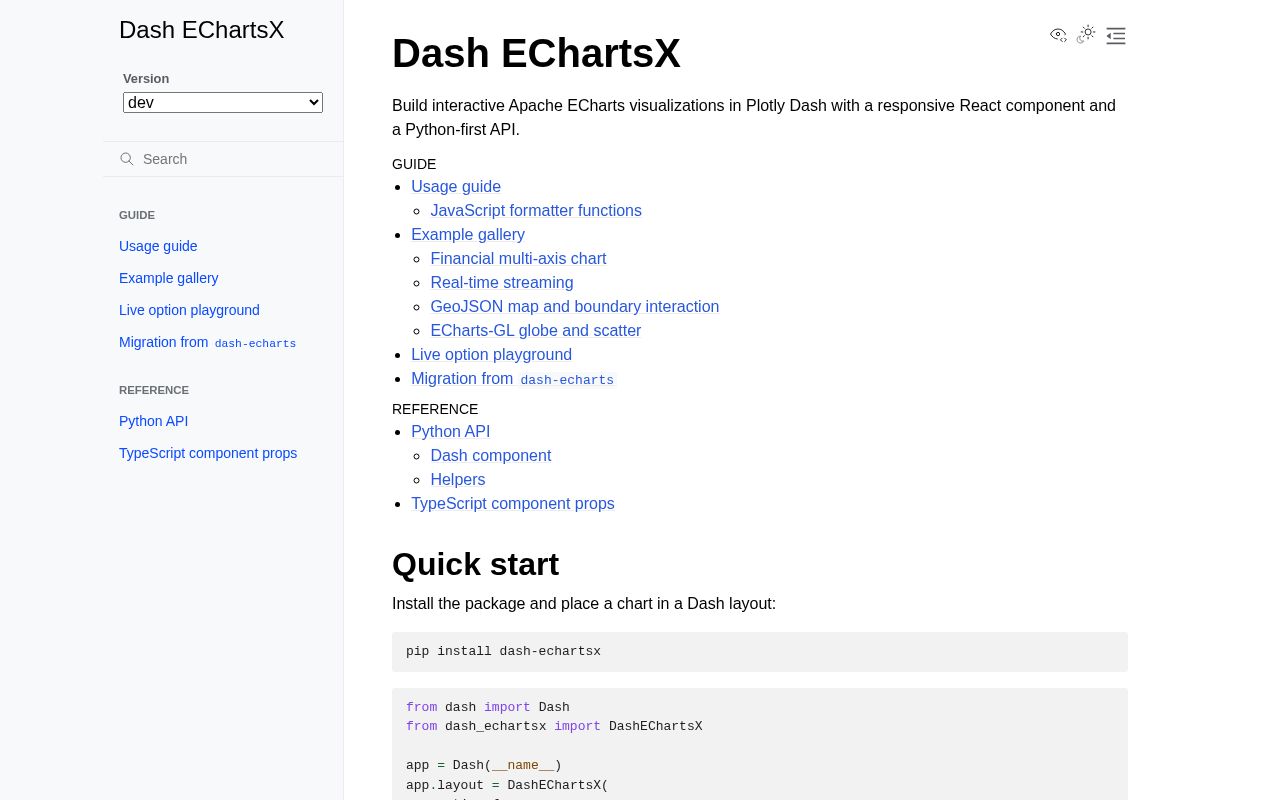Follow Migration from dash-echarts link in page contents
The height and width of the screenshot is (800, 1280).
point(512,379)
